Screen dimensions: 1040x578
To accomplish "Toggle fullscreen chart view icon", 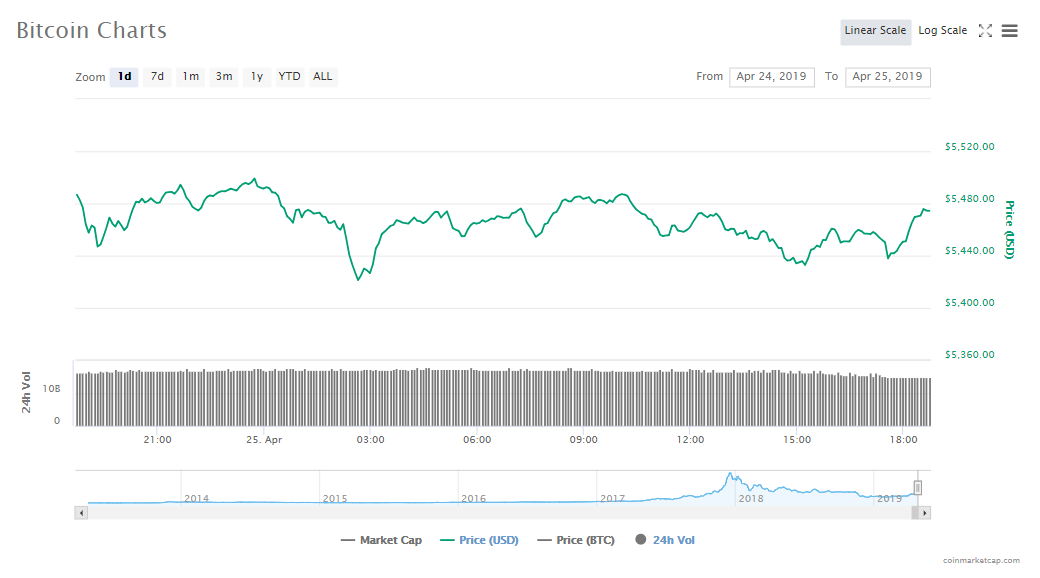I will click(x=985, y=31).
